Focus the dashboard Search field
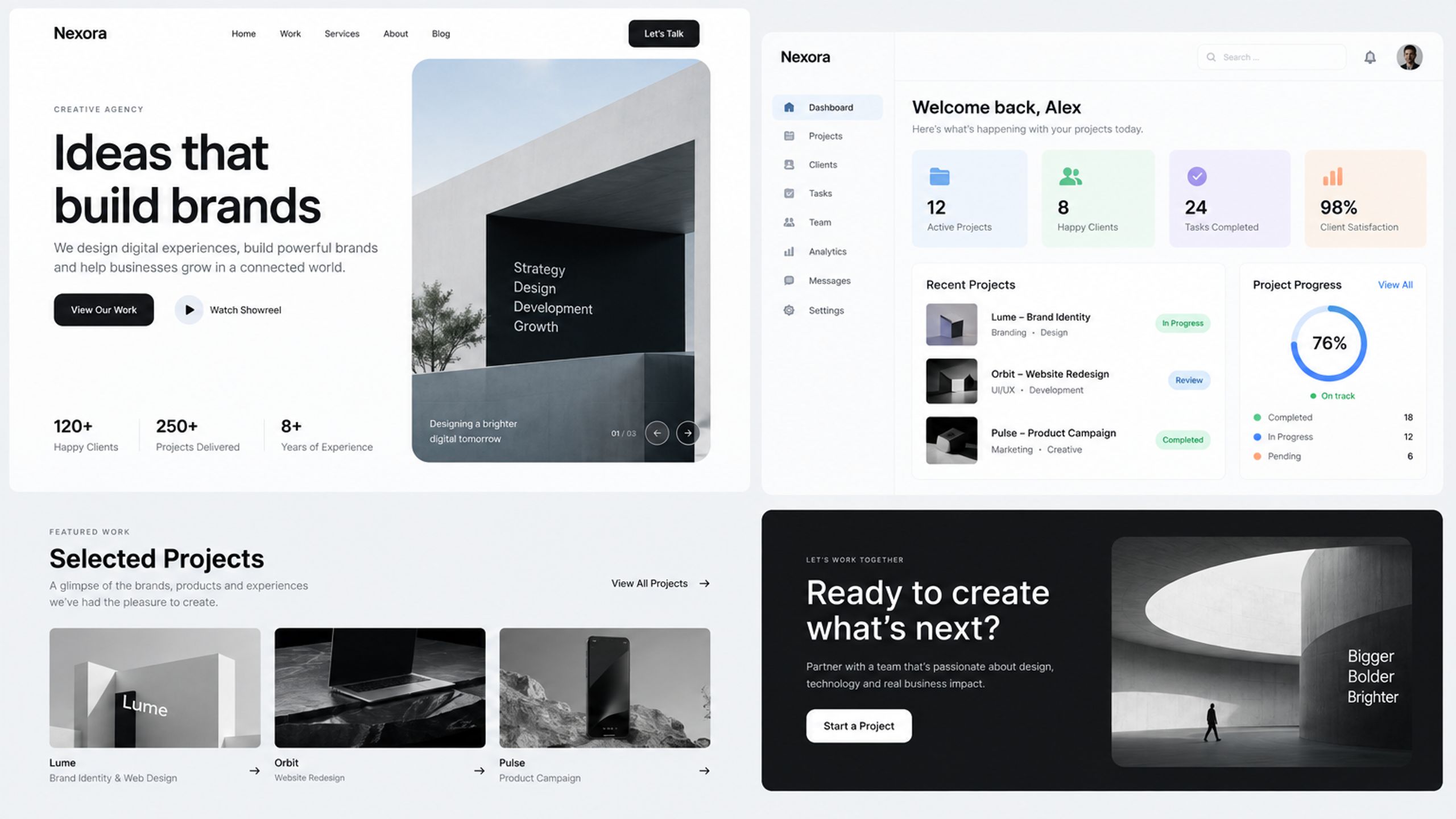Image resolution: width=1456 pixels, height=819 pixels. pos(1272,57)
